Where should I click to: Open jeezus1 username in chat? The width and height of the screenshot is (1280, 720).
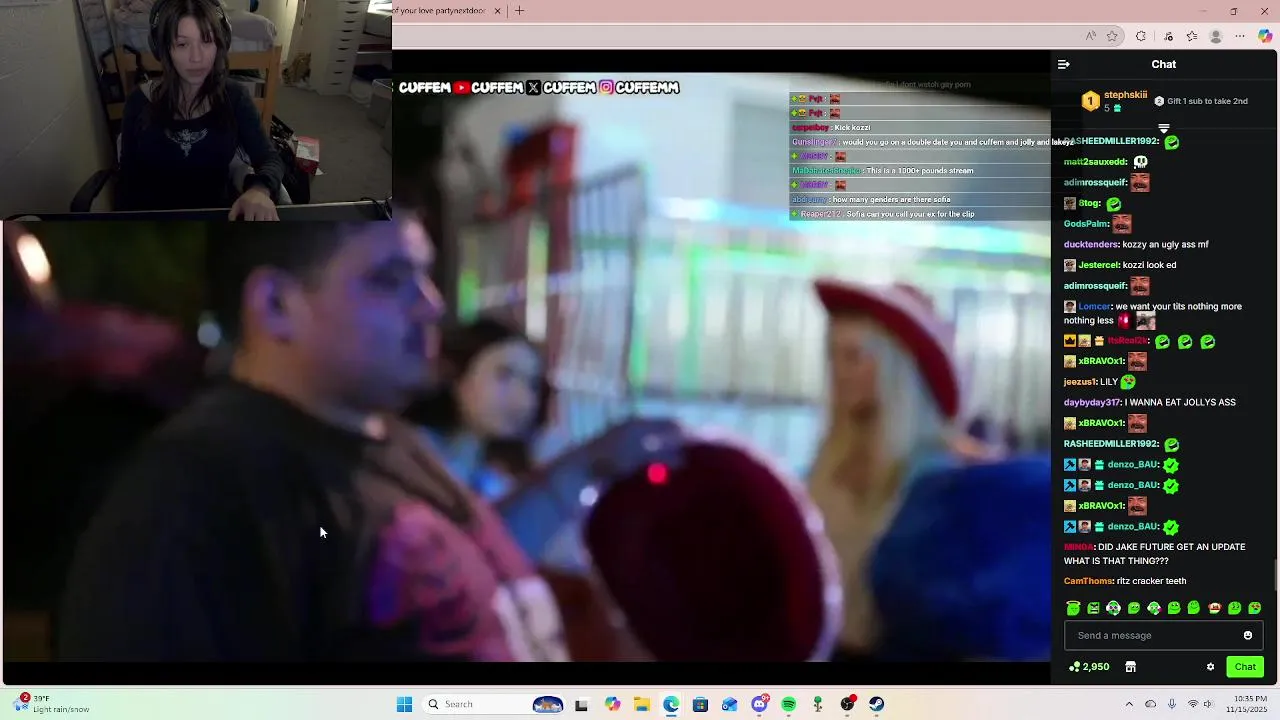[1080, 382]
